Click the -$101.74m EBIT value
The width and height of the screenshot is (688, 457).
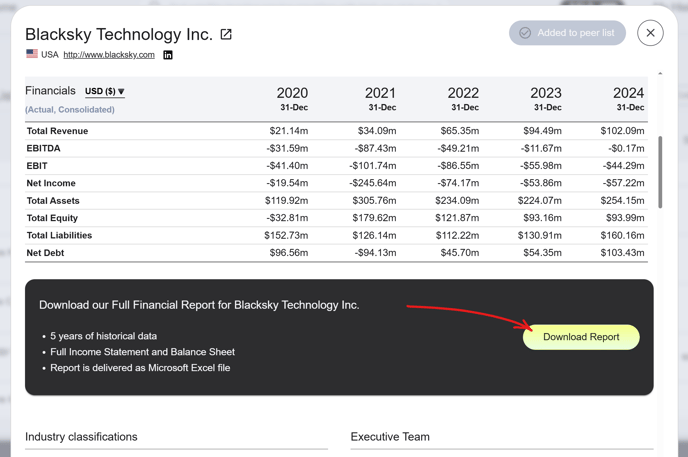373,166
